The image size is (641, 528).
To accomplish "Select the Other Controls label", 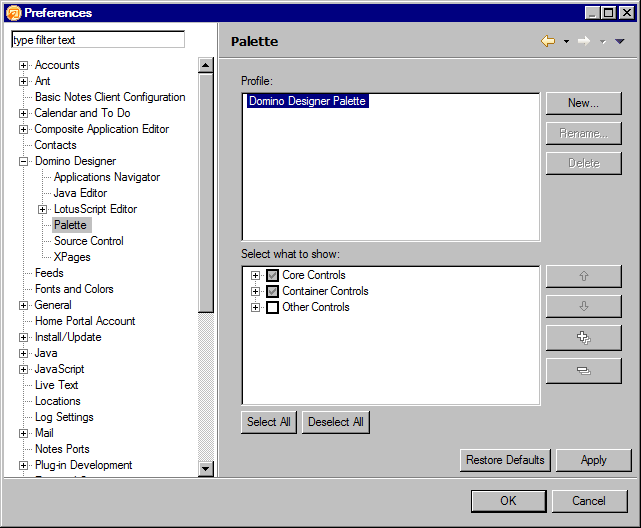I will tap(316, 307).
